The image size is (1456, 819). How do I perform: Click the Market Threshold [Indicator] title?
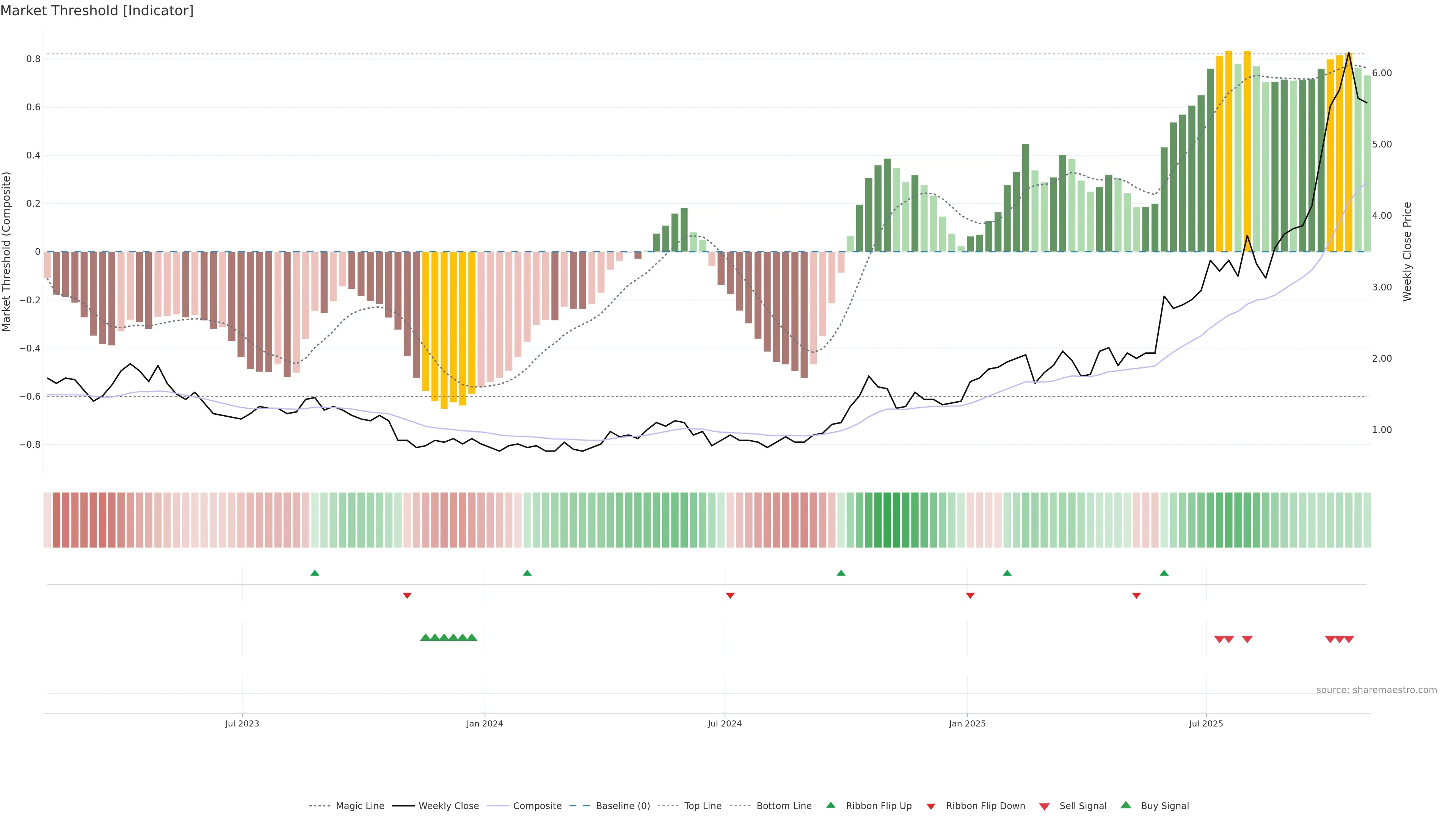click(x=97, y=11)
